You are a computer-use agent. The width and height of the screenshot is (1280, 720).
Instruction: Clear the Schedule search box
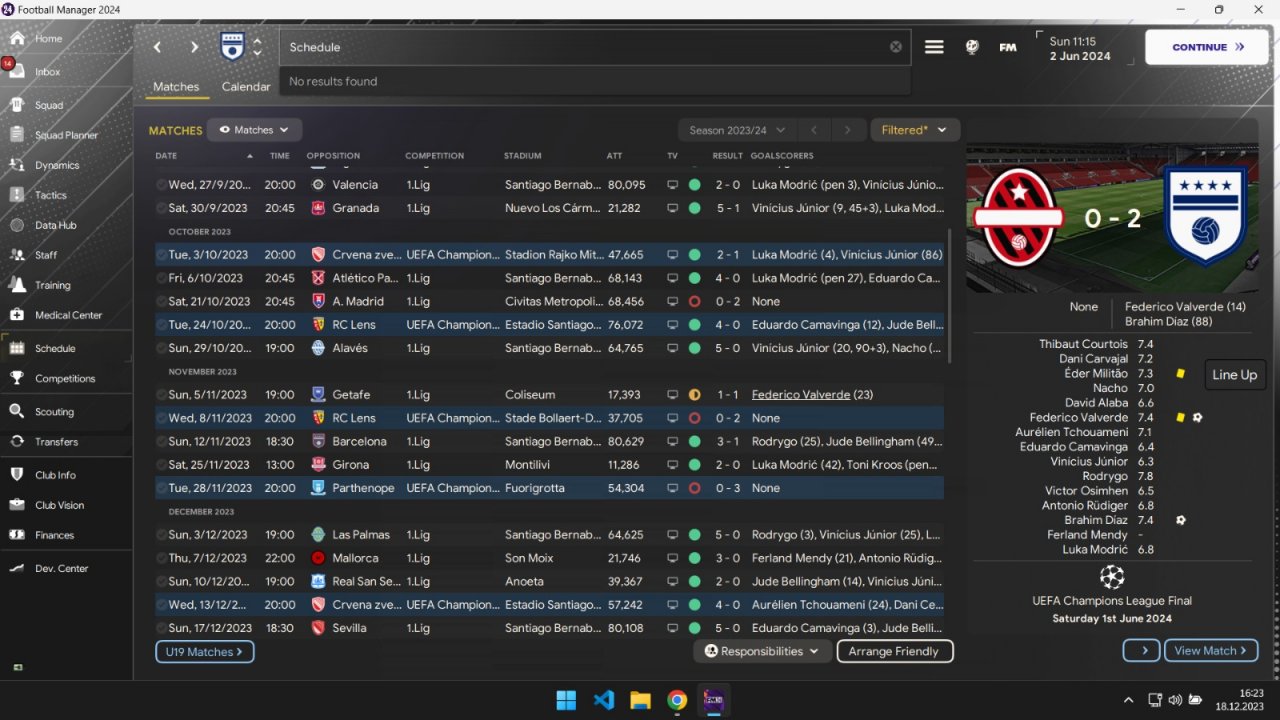pos(896,47)
